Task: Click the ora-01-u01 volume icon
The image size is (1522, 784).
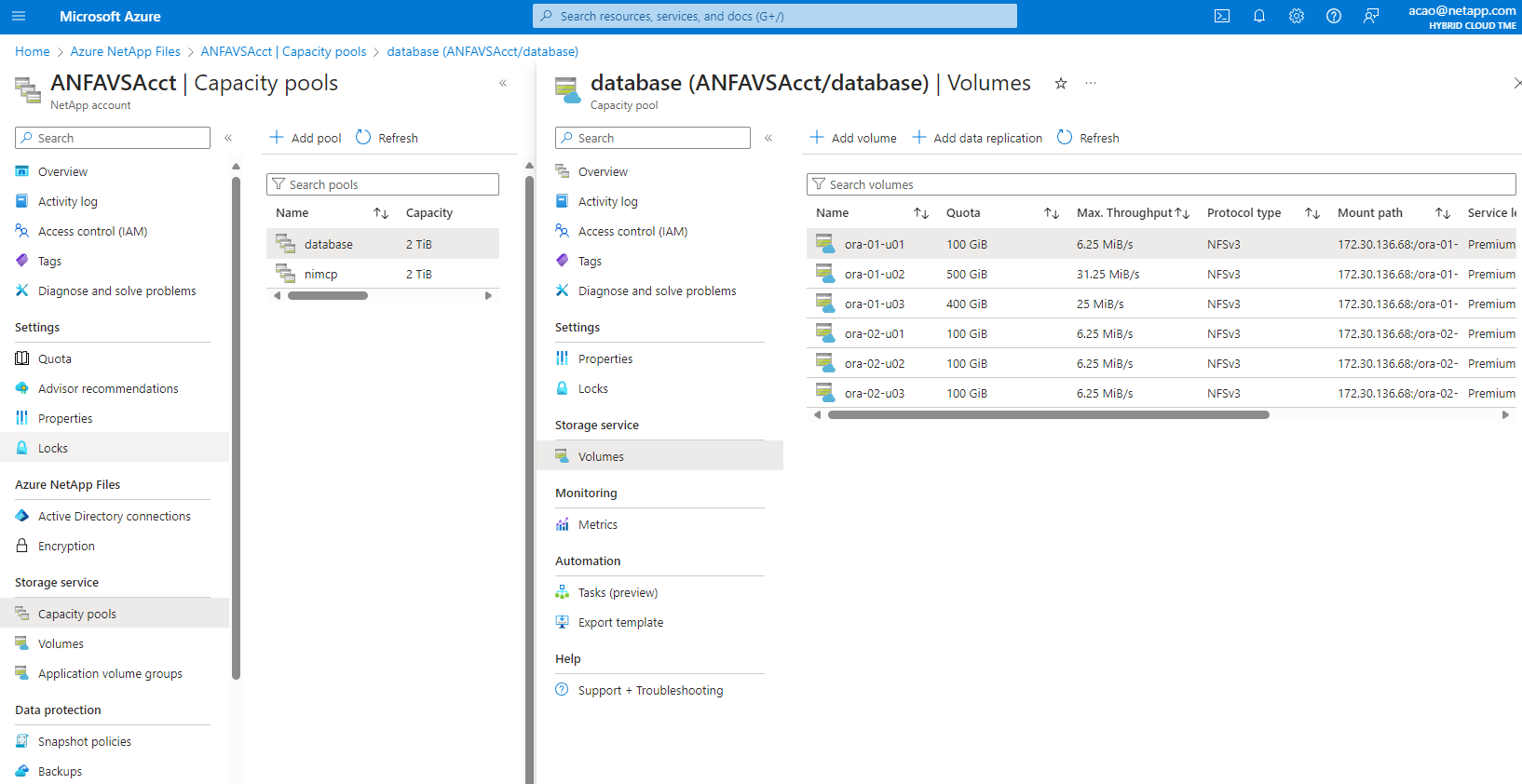Action: [x=825, y=244]
